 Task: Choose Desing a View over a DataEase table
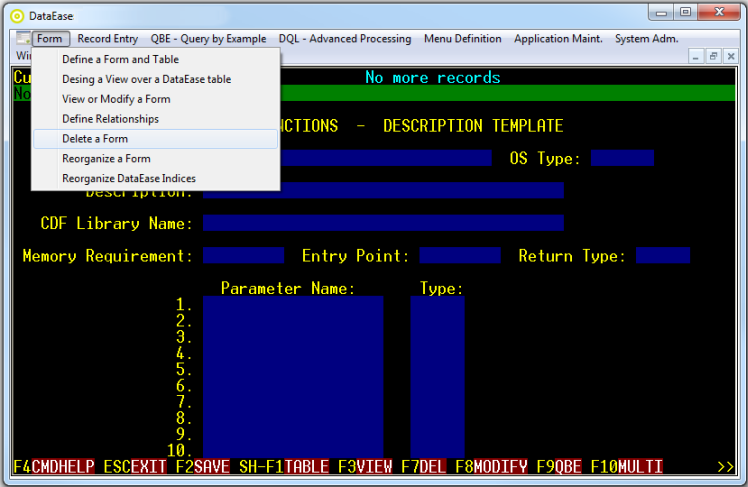point(156,79)
